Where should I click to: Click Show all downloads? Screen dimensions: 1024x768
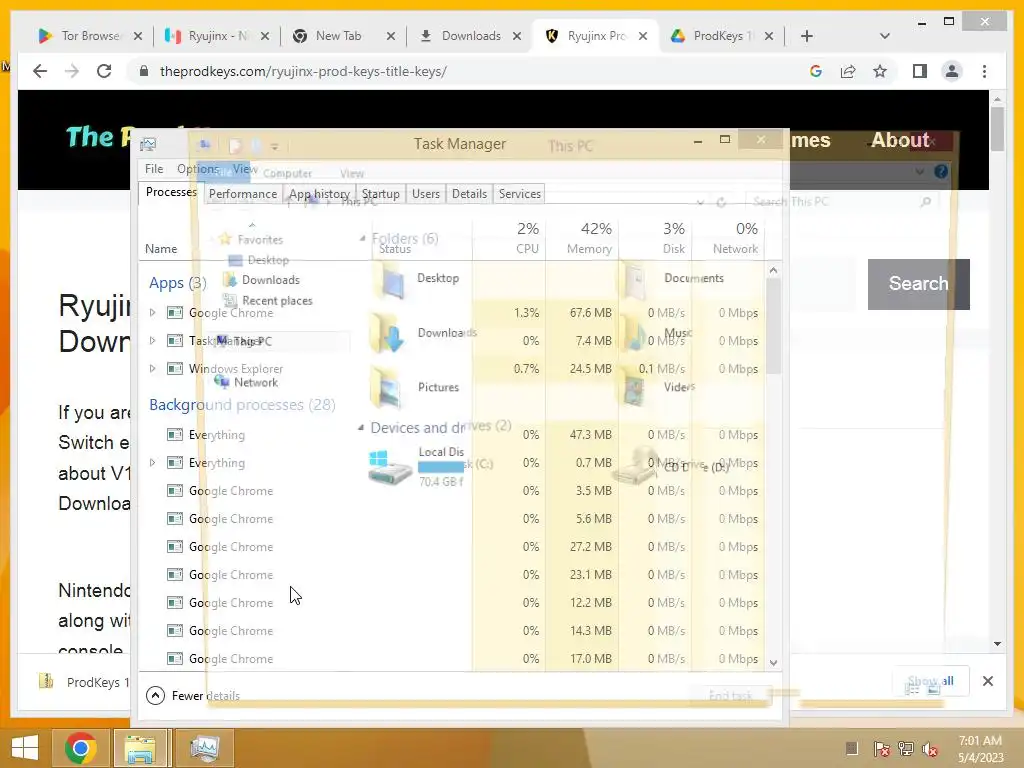click(931, 681)
